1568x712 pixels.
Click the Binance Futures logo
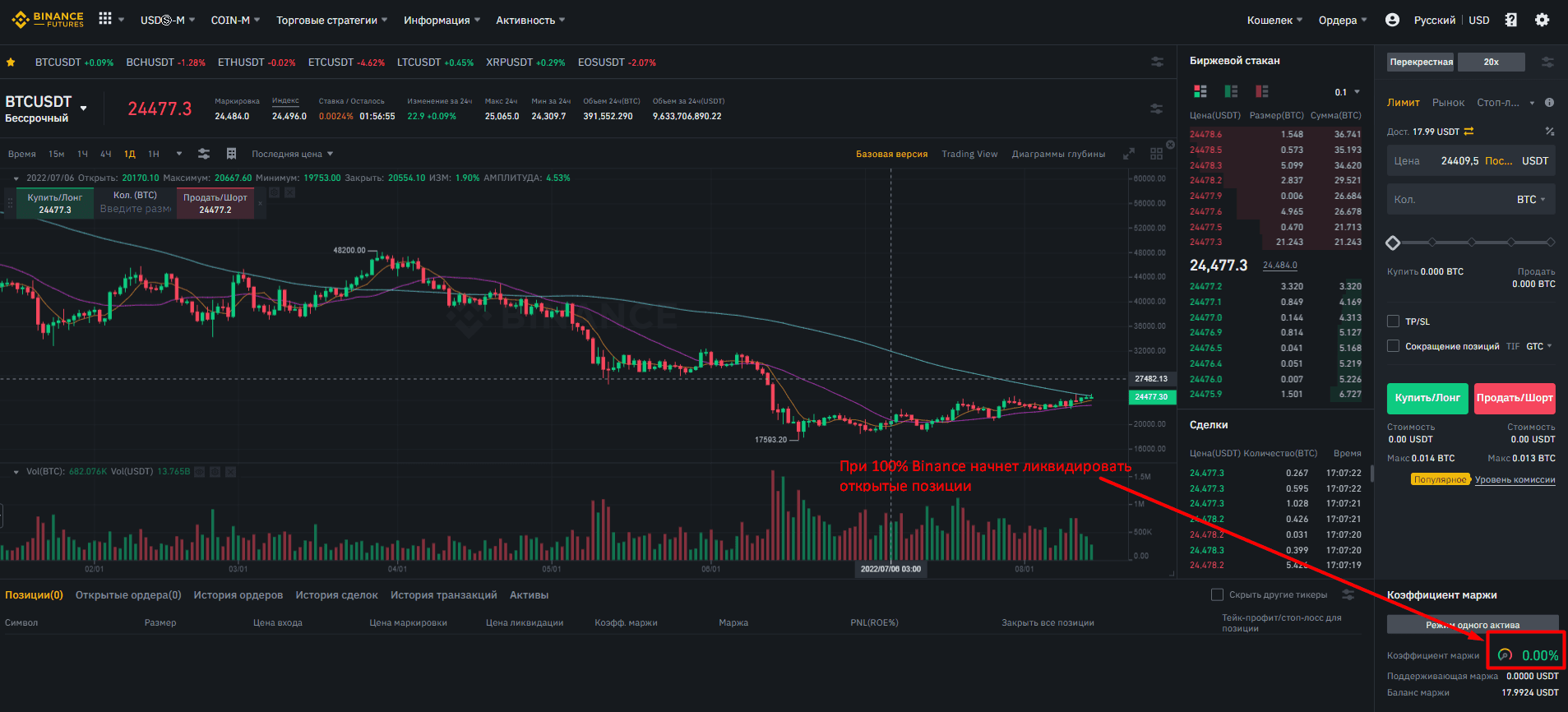(x=48, y=20)
